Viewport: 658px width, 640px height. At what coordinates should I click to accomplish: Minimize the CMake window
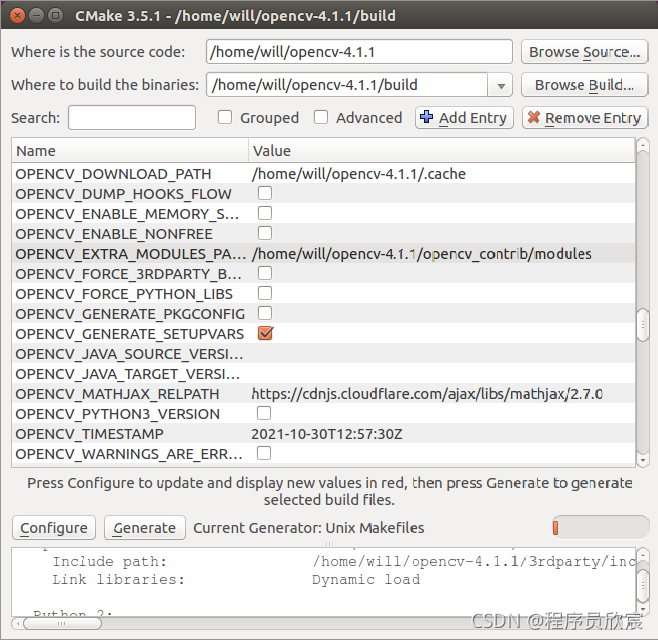[x=36, y=16]
